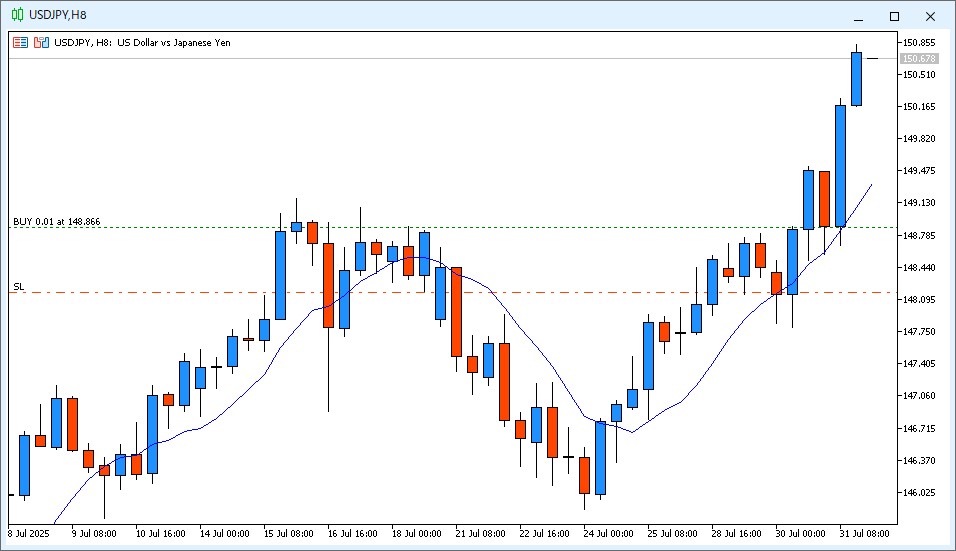Click price axis label 149.820
This screenshot has height=551, width=956.
coord(919,138)
